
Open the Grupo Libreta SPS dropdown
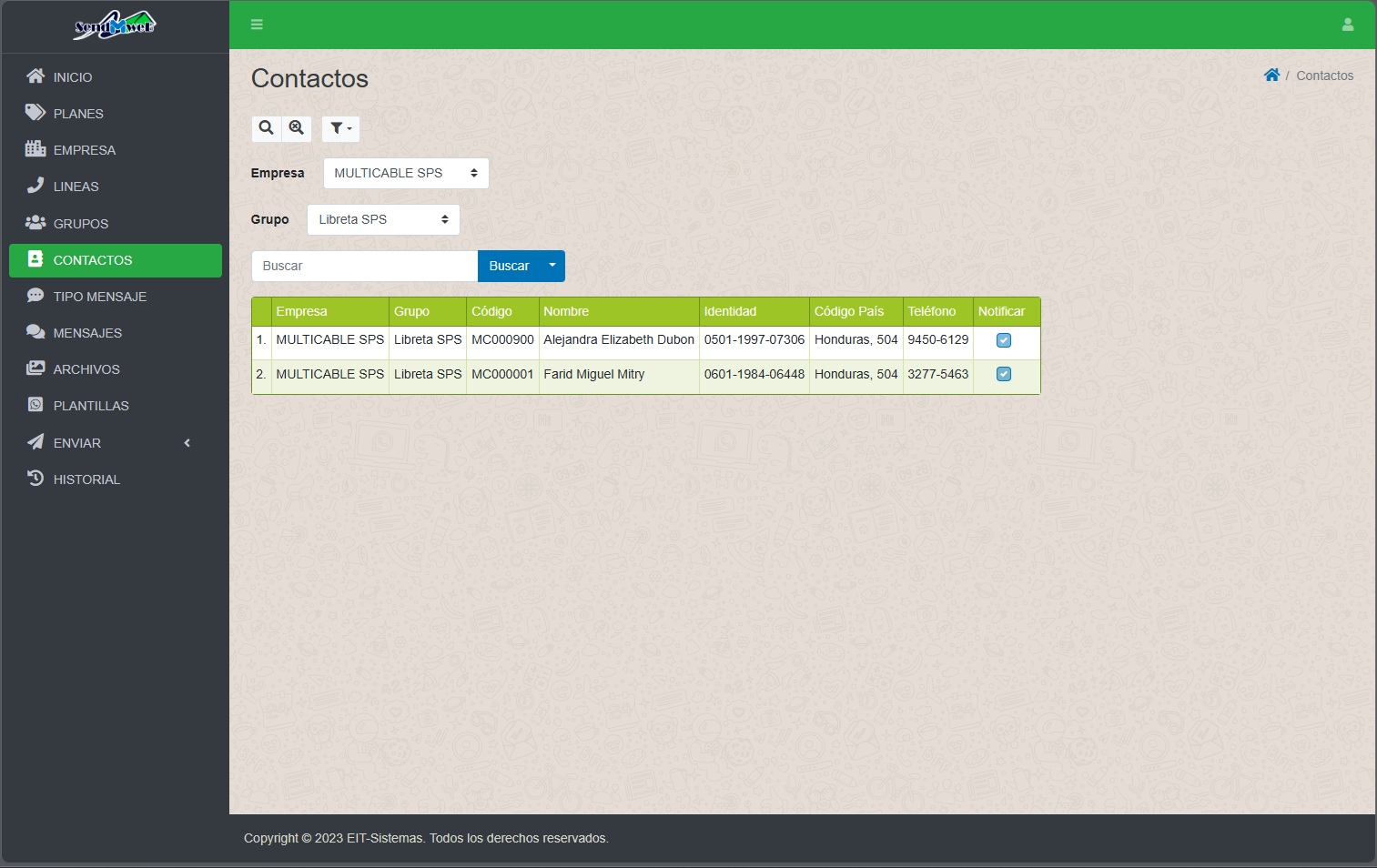point(383,219)
